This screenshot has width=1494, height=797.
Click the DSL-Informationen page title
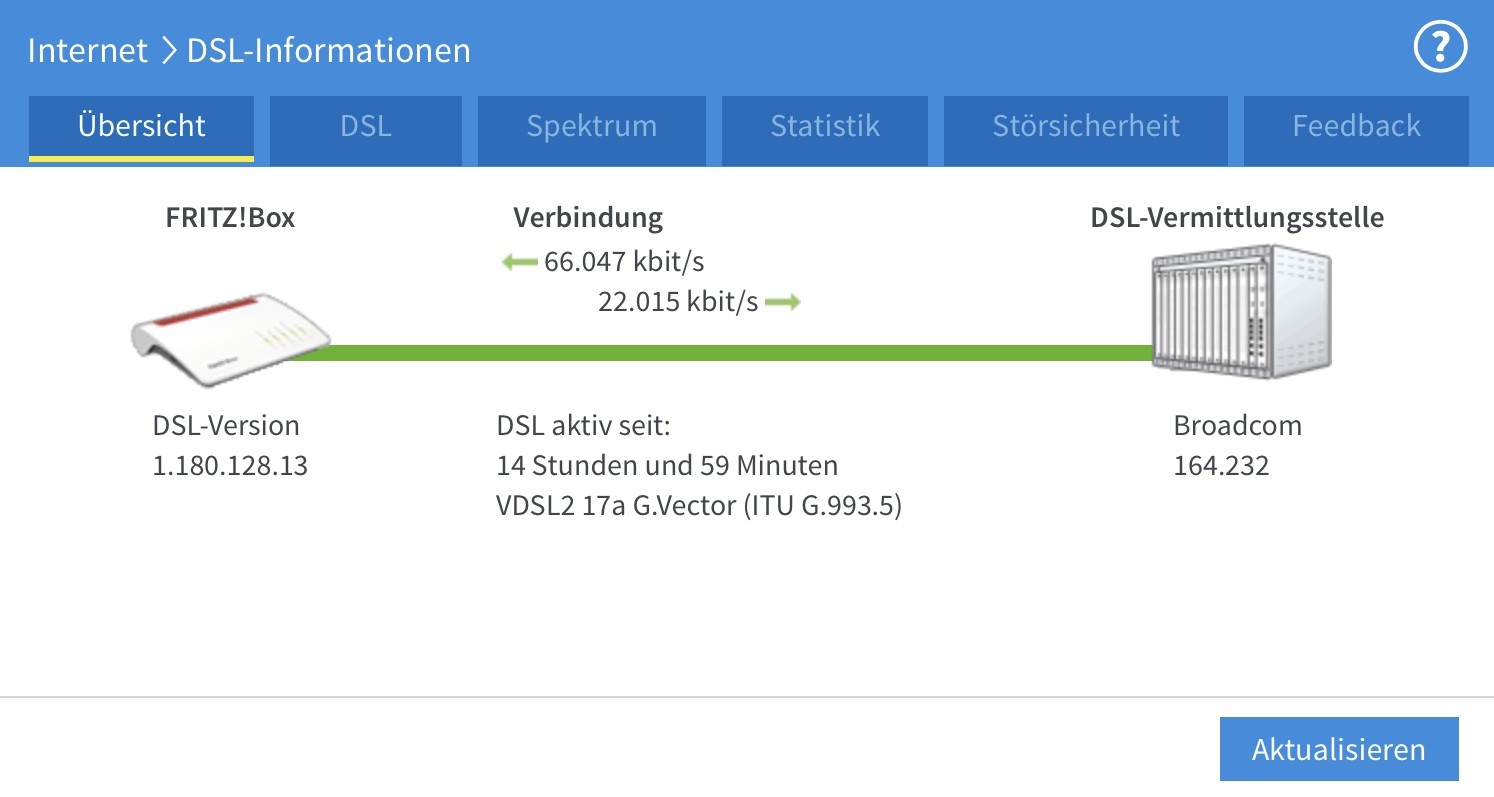(x=329, y=50)
